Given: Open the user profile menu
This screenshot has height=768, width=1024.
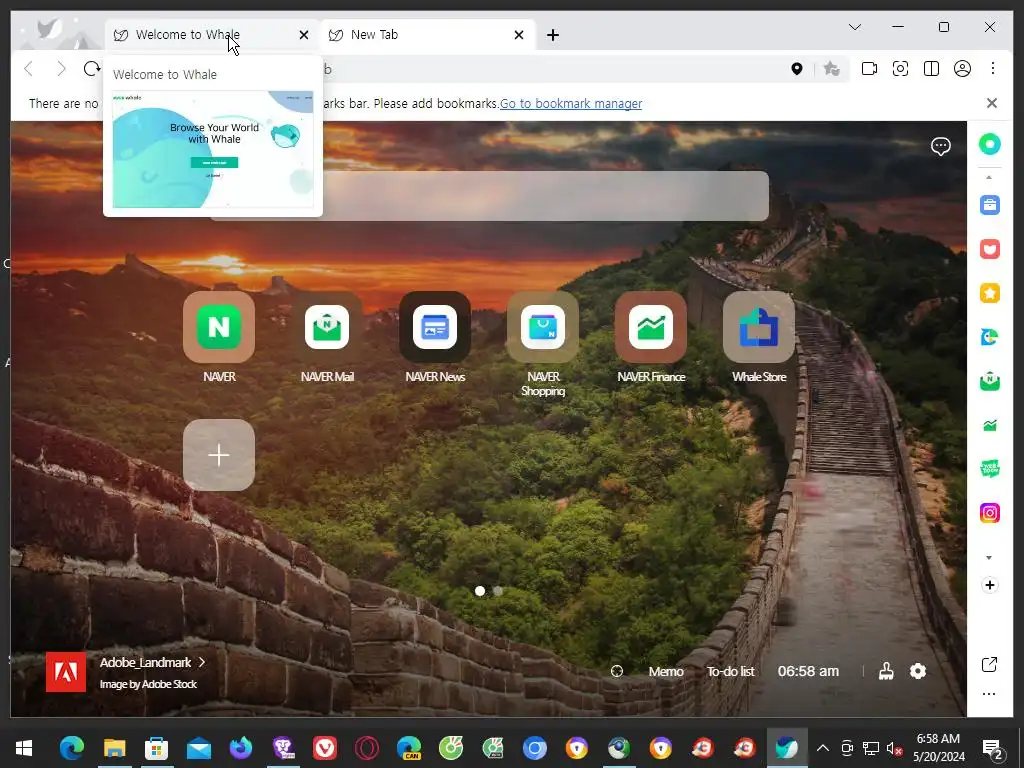Looking at the screenshot, I should [962, 69].
